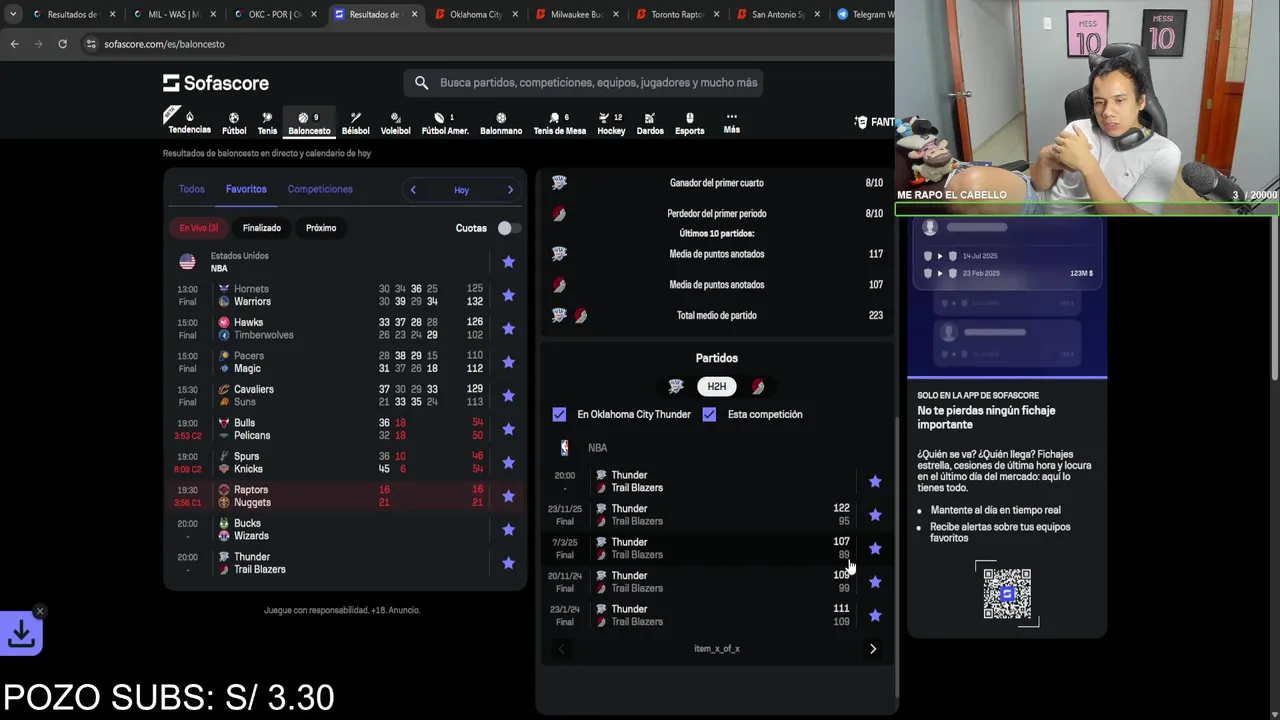The height and width of the screenshot is (720, 1280).
Task: Reload the browser page
Action: tap(62, 44)
